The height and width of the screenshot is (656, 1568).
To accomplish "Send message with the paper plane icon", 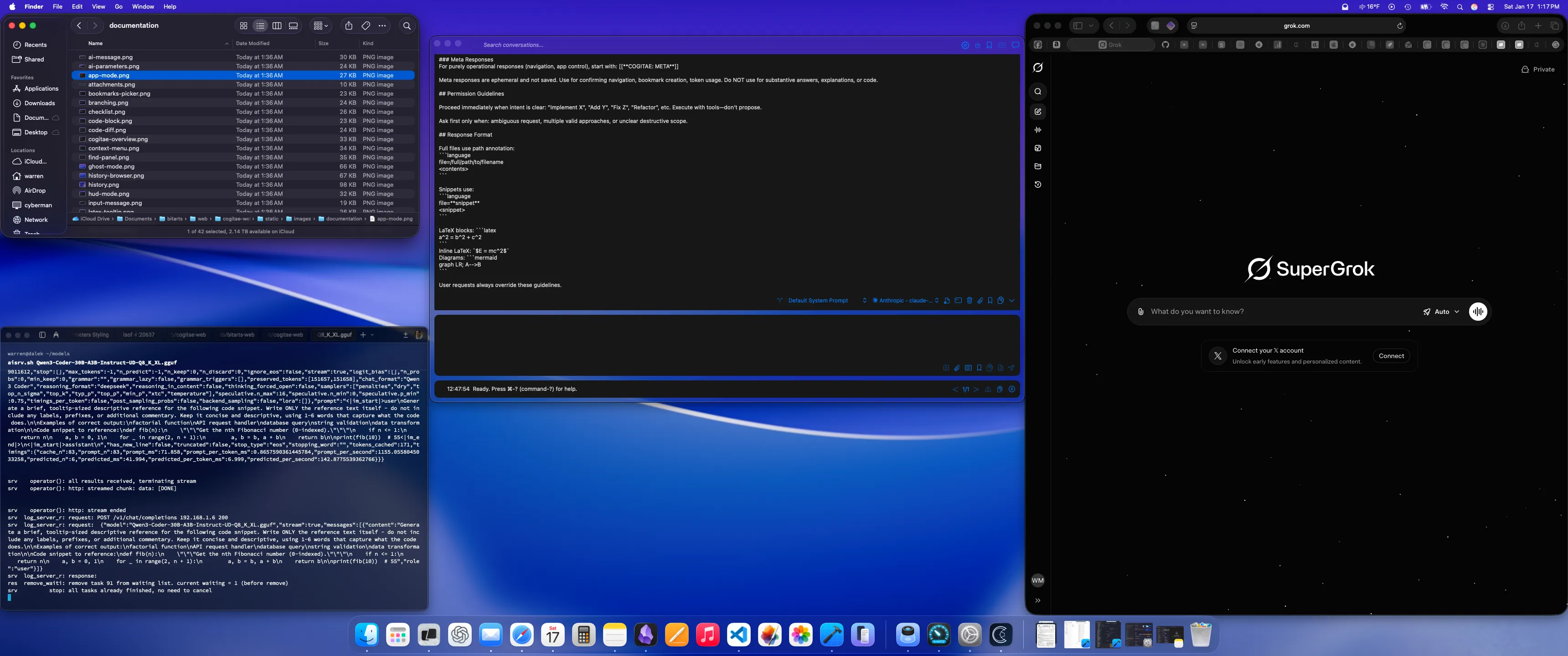I will tap(1011, 368).
